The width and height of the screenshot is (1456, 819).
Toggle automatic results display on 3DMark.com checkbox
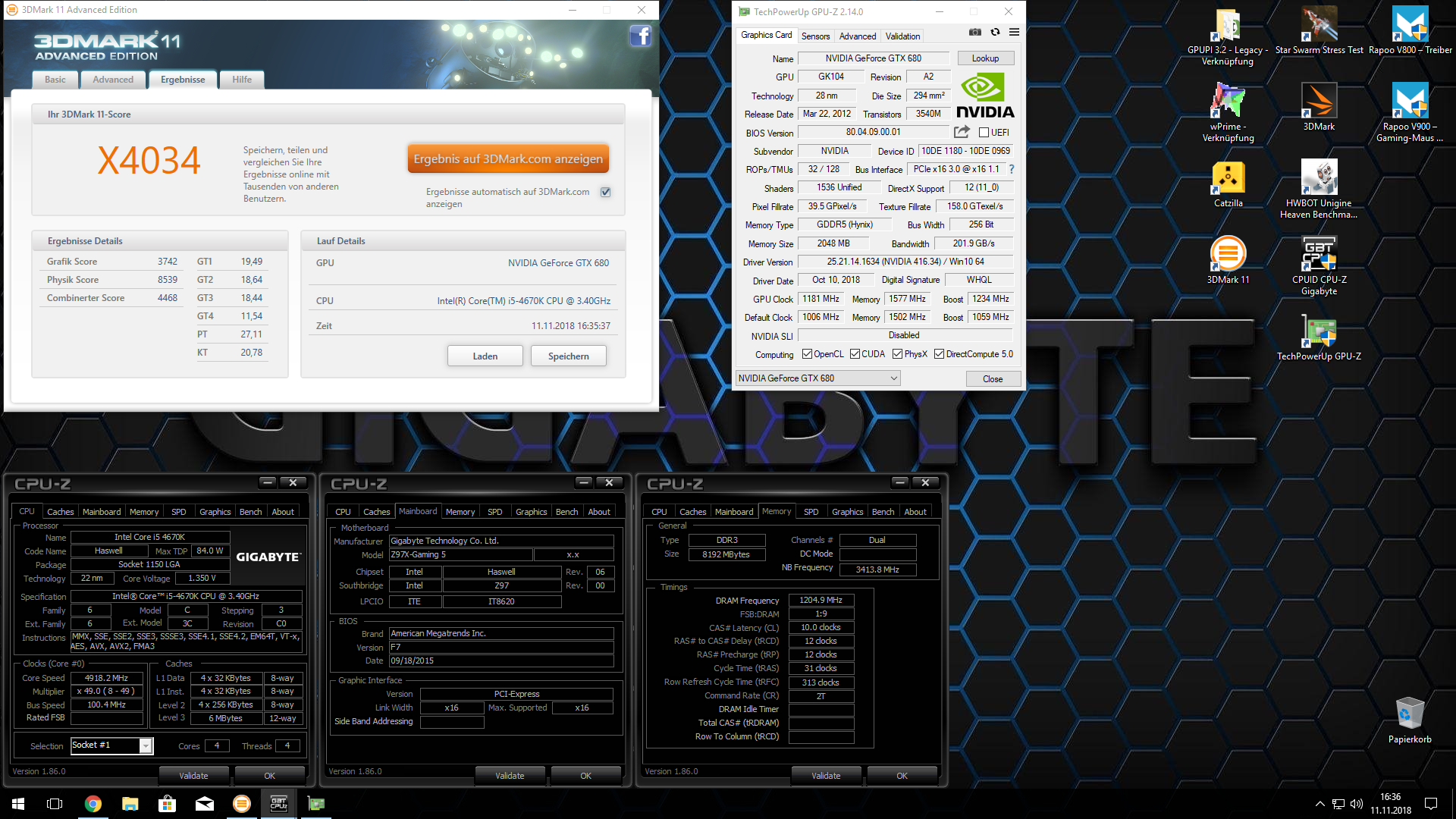pos(606,192)
